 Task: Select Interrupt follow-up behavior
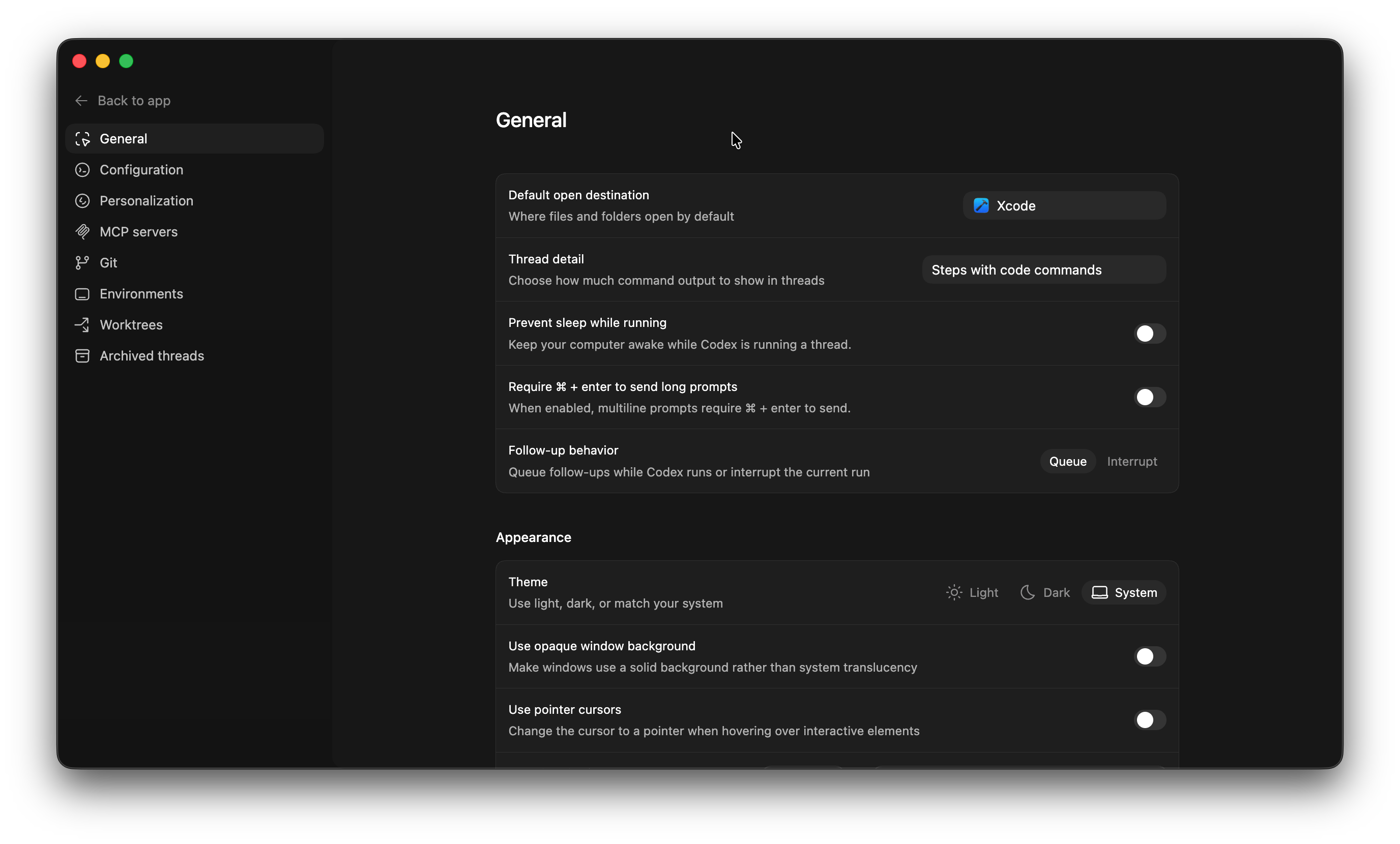[x=1132, y=461]
